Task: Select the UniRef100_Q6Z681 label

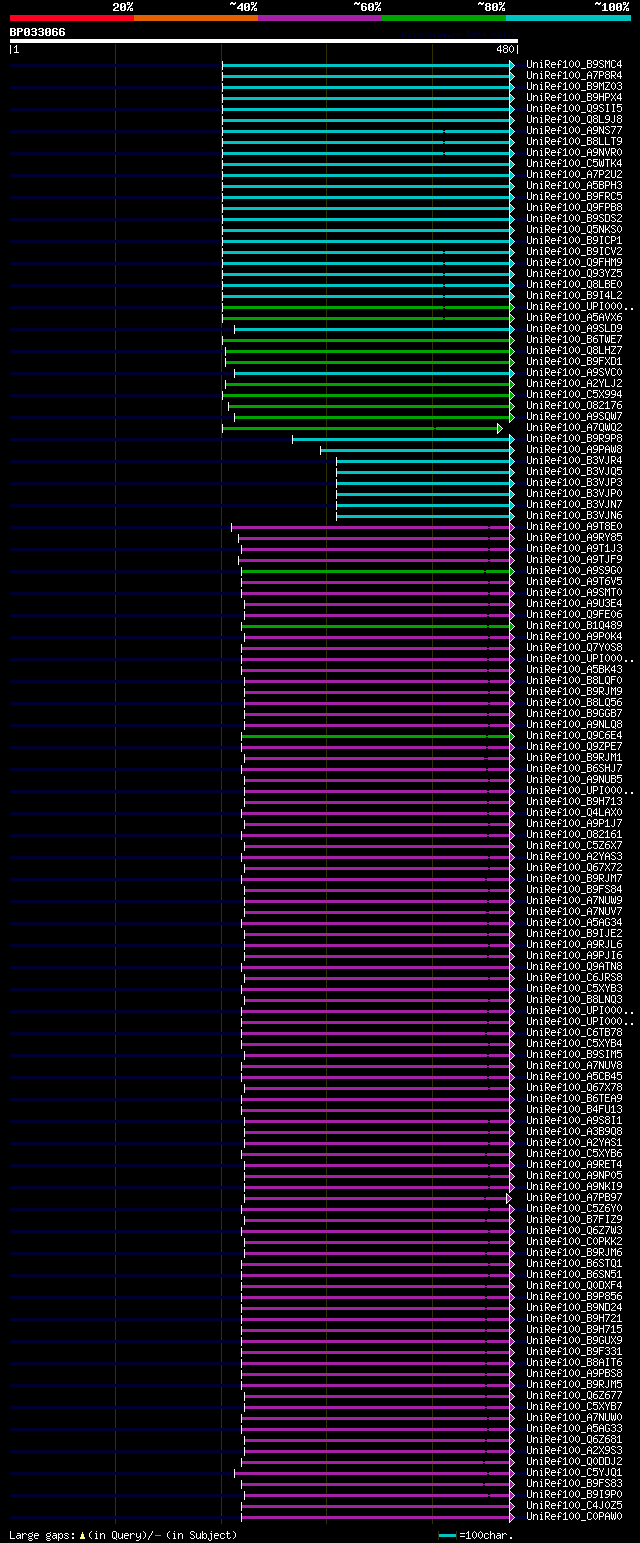Action: point(574,1440)
